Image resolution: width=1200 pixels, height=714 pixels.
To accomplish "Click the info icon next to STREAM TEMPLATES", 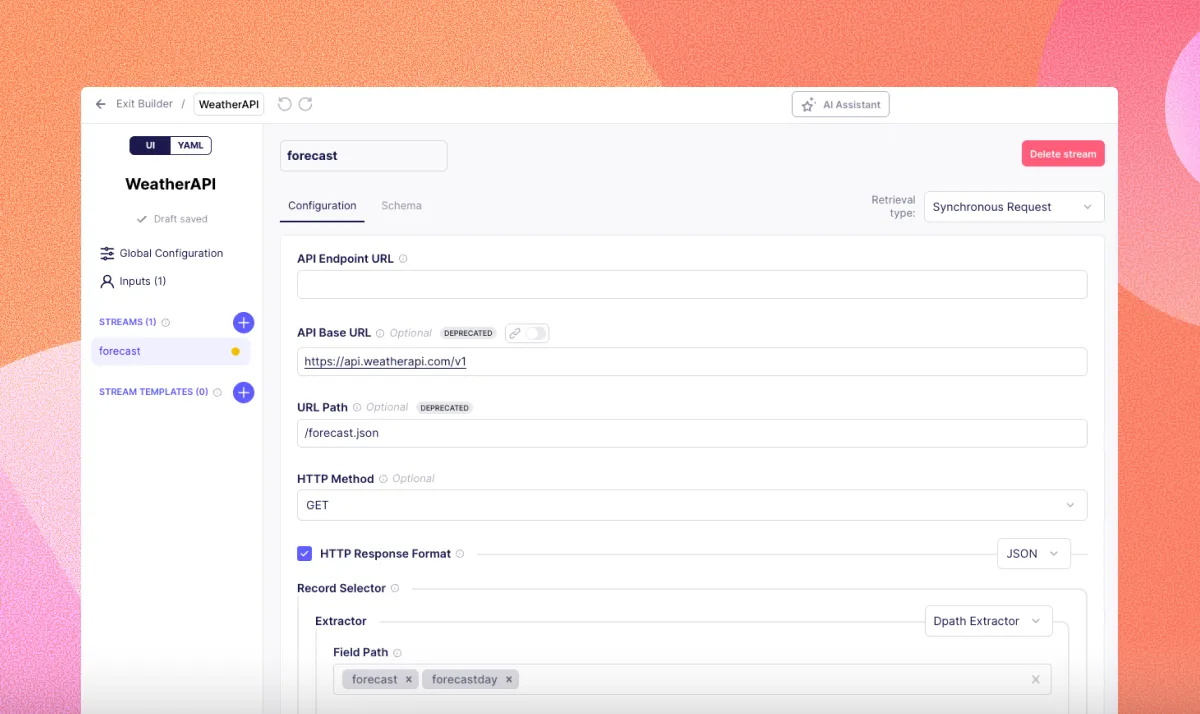I will pos(217,393).
